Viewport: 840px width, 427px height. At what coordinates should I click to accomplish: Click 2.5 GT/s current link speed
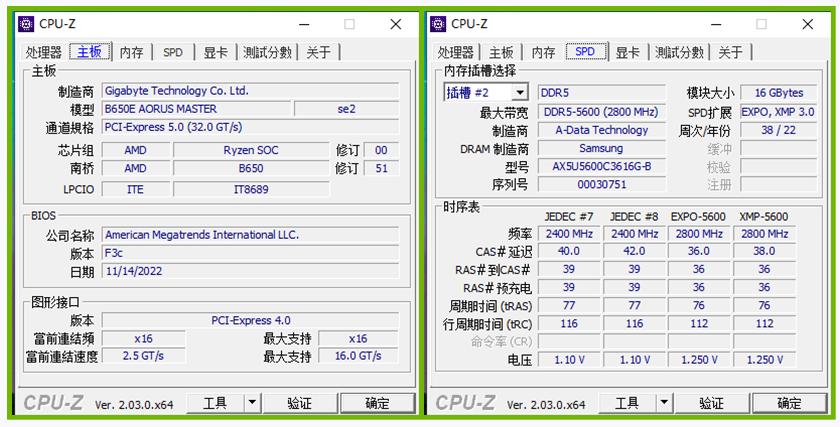144,356
